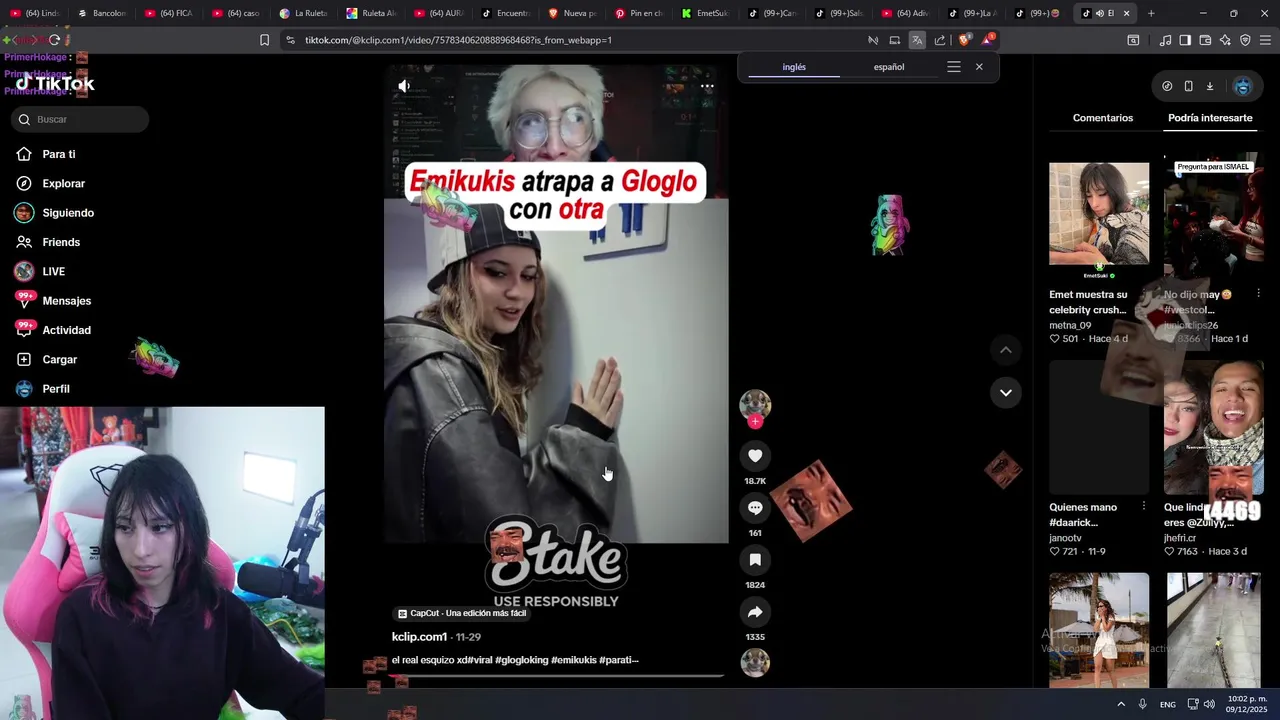Screen dimensions: 1280x720
Task: Open Leo AI sparkle icon
Action: 1225,40
